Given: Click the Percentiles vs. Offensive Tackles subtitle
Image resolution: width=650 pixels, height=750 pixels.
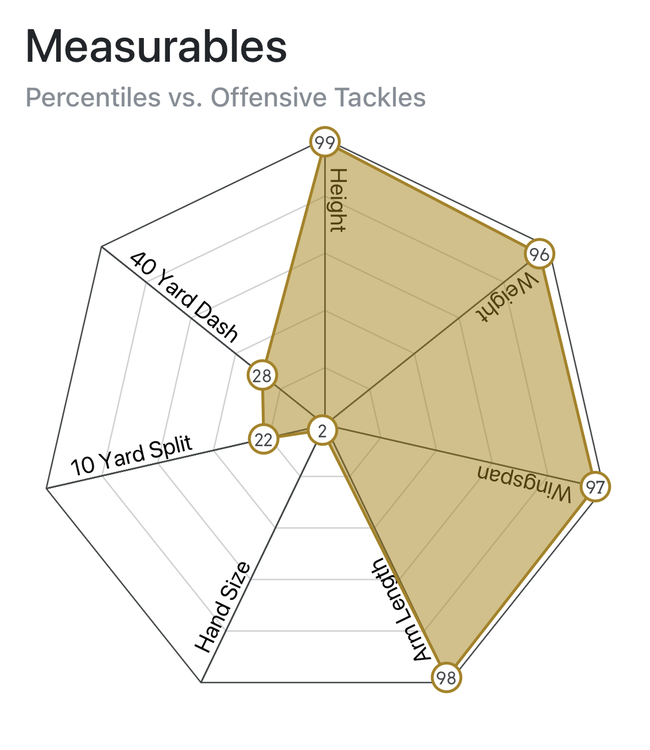Looking at the screenshot, I should 225,97.
